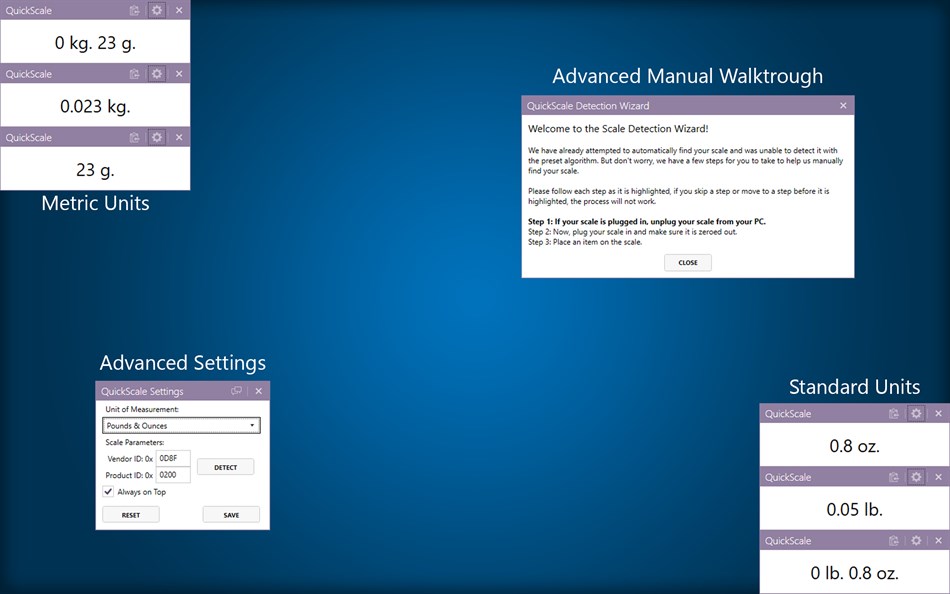Click RESET in QuickScale Settings

(x=130, y=514)
